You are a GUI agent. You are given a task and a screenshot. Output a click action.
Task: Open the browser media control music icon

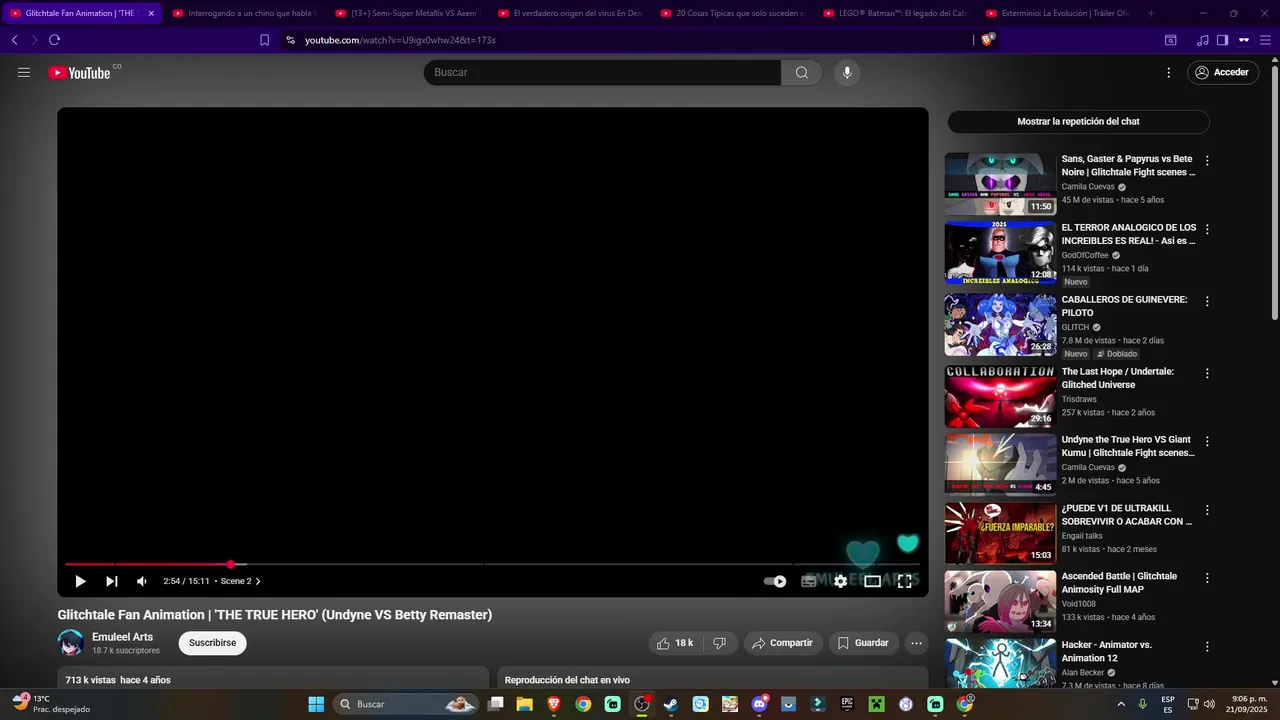click(x=1202, y=40)
